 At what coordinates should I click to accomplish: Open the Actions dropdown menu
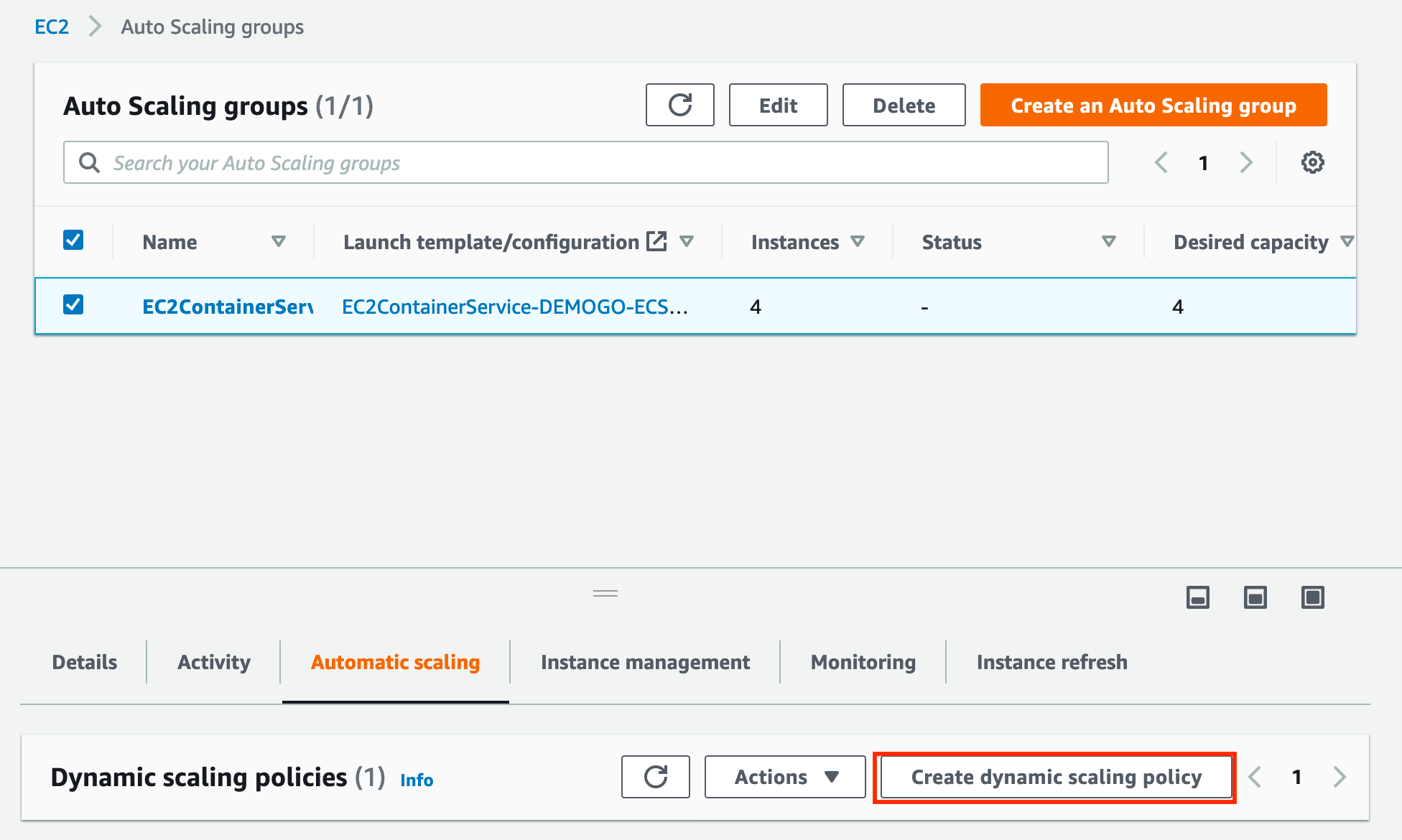[785, 777]
